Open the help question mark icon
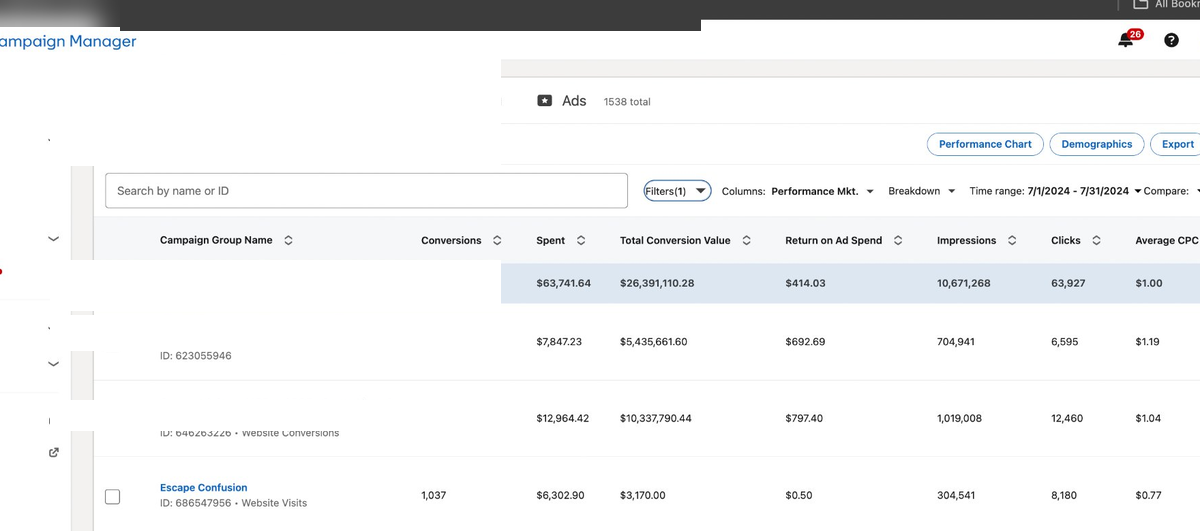1200x531 pixels. (x=1172, y=40)
